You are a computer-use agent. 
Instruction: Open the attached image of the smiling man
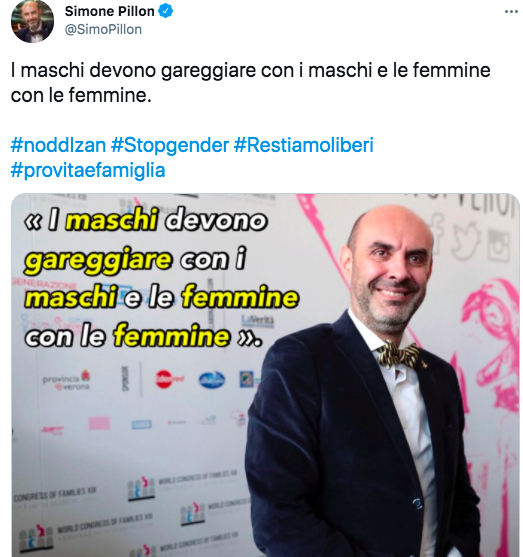pyautogui.click(x=265, y=375)
